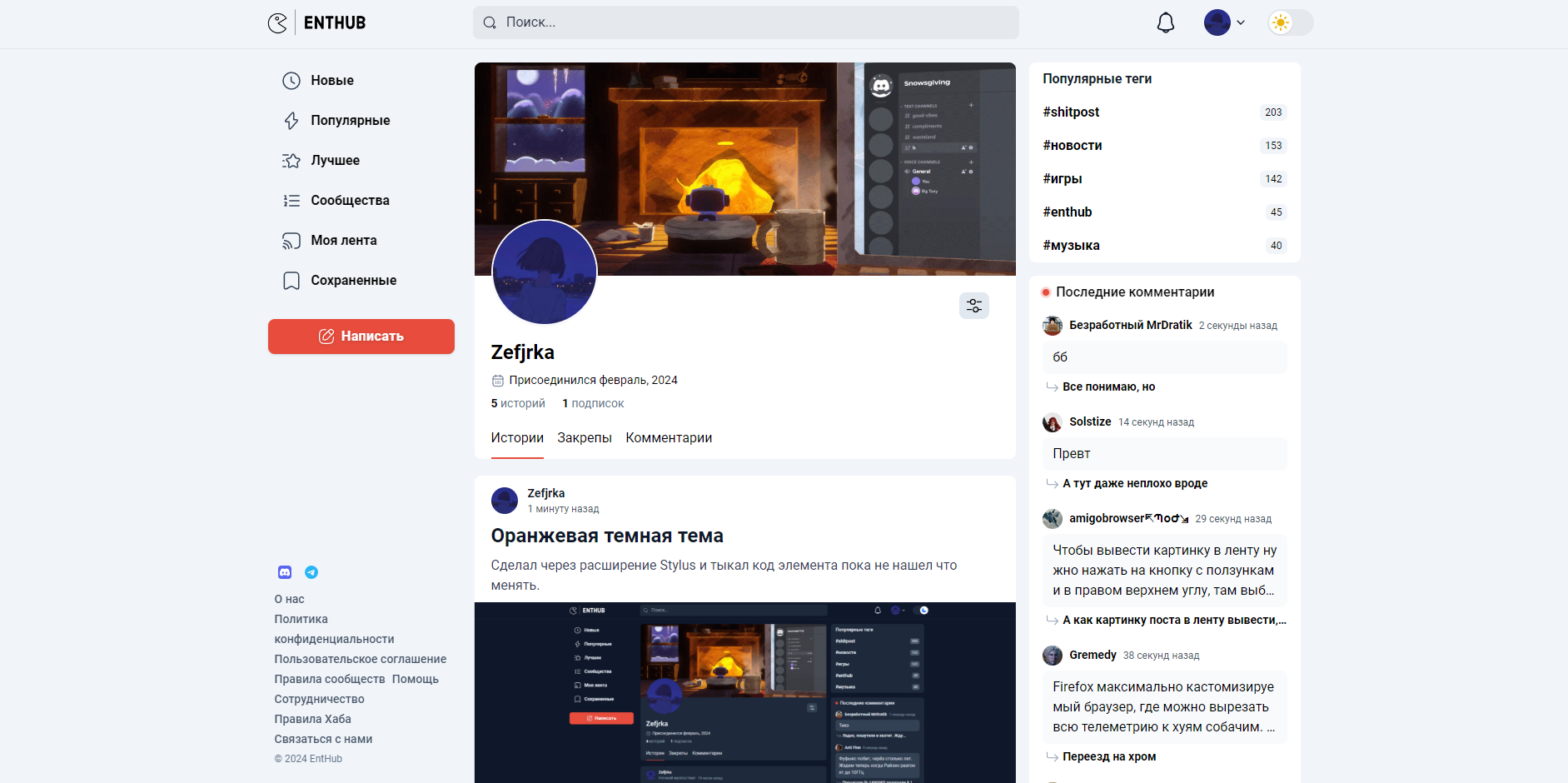
Task: Select the #игры tag
Action: tap(1063, 179)
